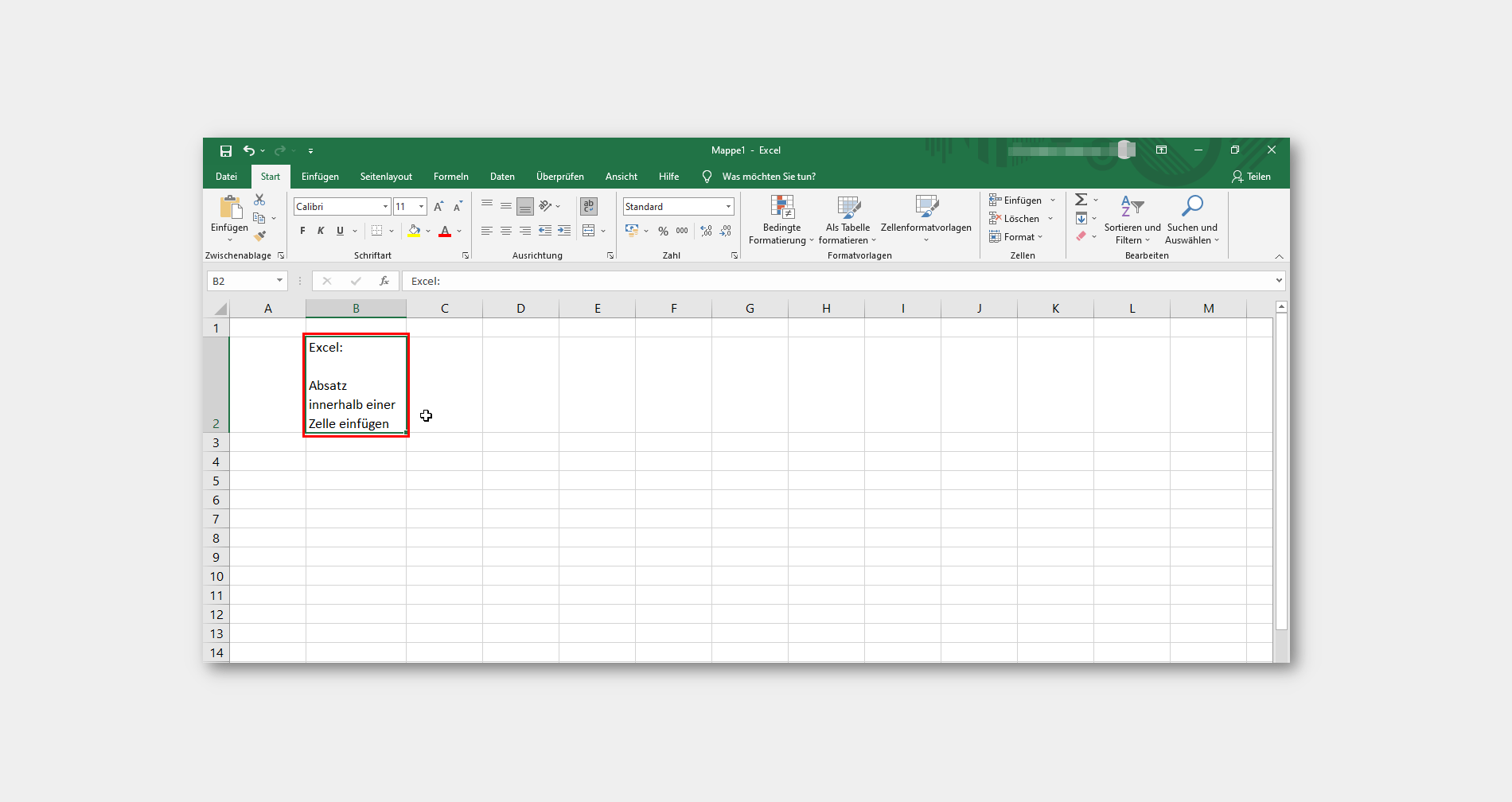Screen dimensions: 1512x802
Task: Cut selection with the scissors icon
Action: pos(259,200)
